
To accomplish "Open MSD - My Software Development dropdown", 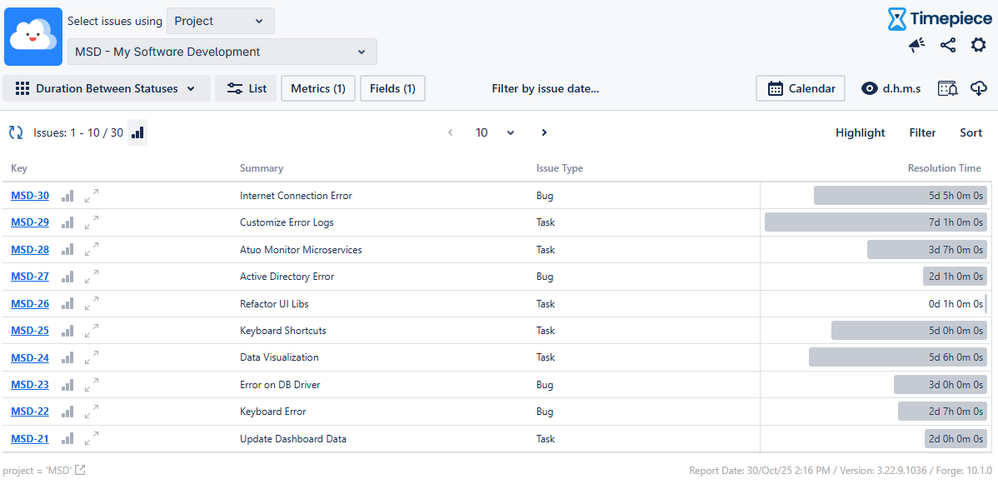I will [x=222, y=52].
